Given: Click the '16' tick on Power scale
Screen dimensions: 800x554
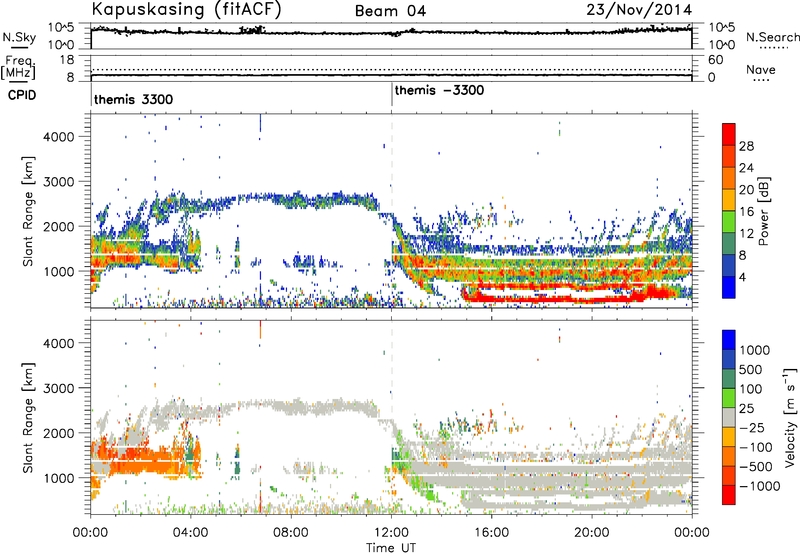Looking at the screenshot, I should [x=746, y=212].
